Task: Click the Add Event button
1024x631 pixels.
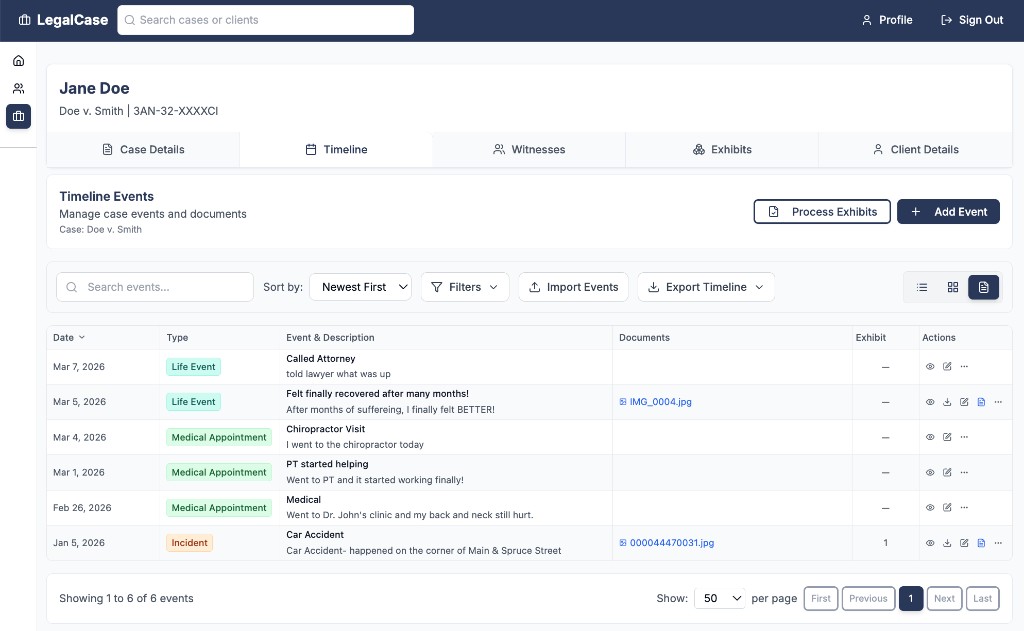Action: 948,211
